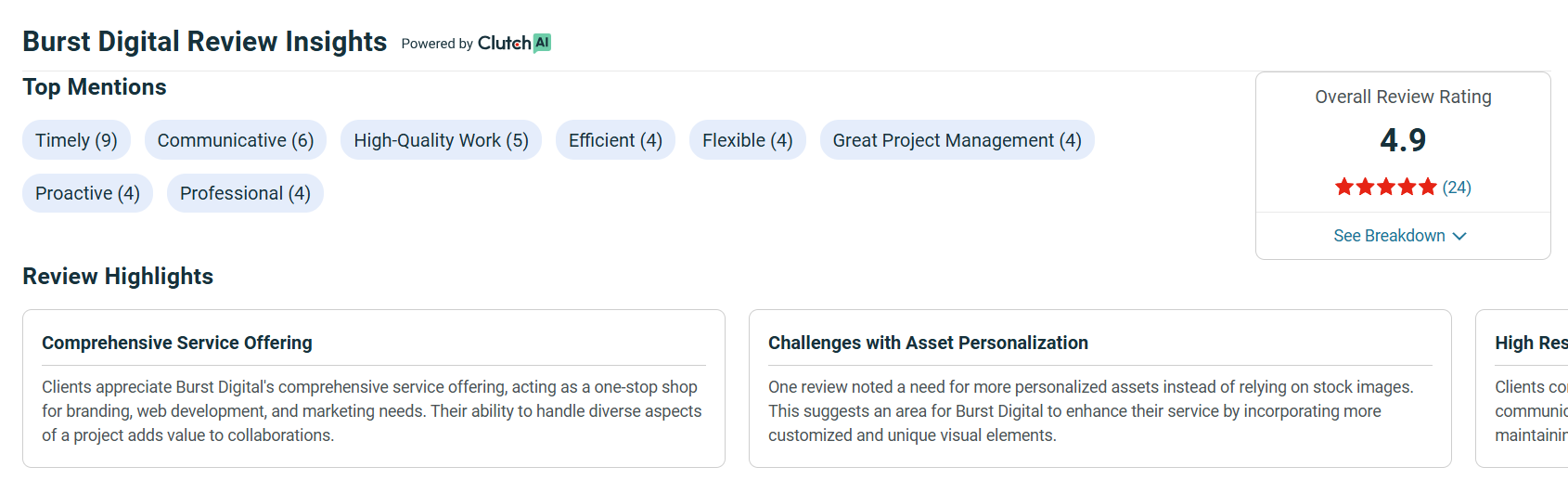Screen dimensions: 1568x480
Task: Open Challenges with Asset Personalization card
Action: 1100,388
